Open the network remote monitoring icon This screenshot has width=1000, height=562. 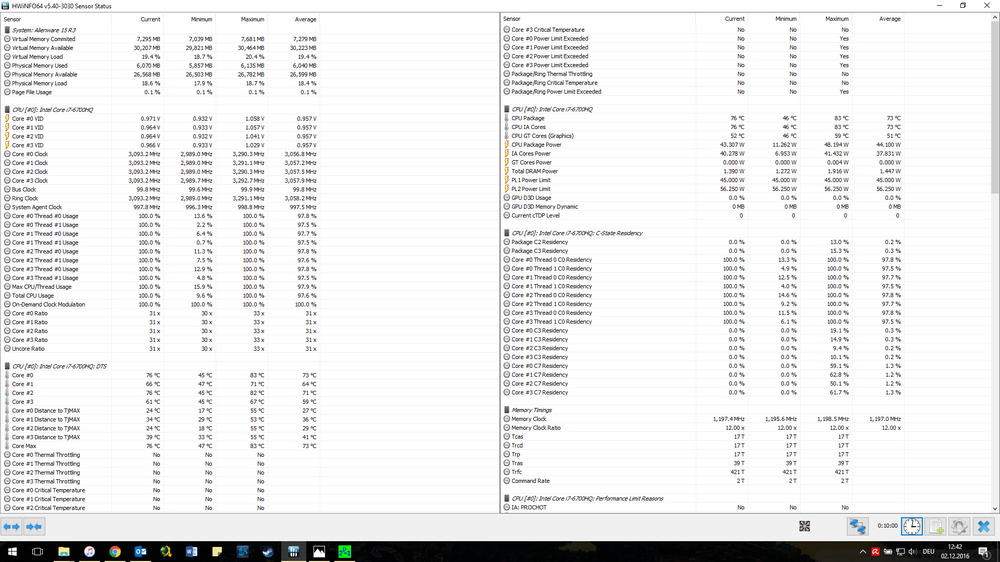[857, 526]
